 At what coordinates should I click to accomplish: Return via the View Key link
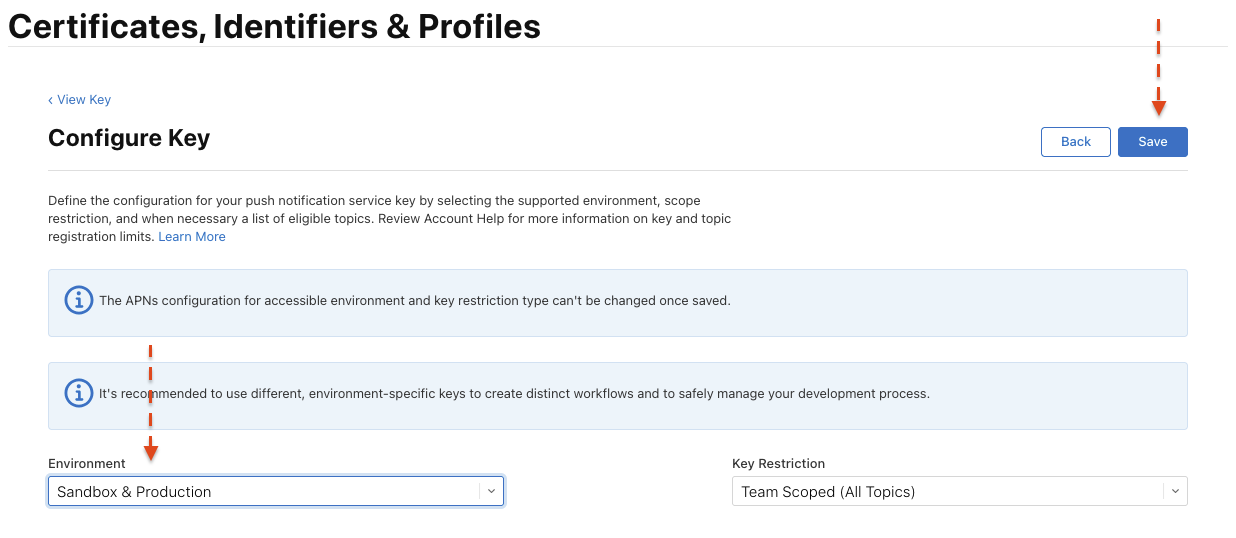84,100
